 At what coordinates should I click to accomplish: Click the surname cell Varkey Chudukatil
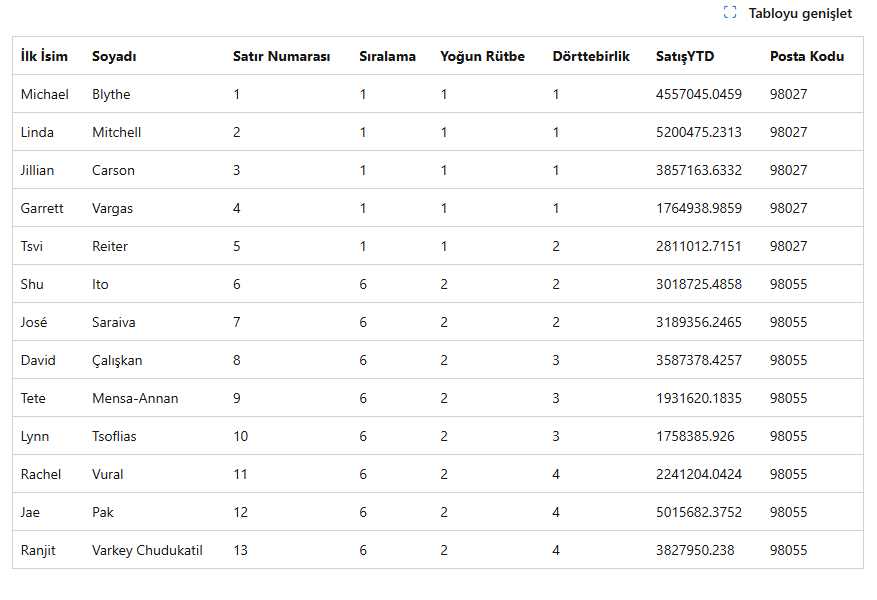pyautogui.click(x=147, y=550)
